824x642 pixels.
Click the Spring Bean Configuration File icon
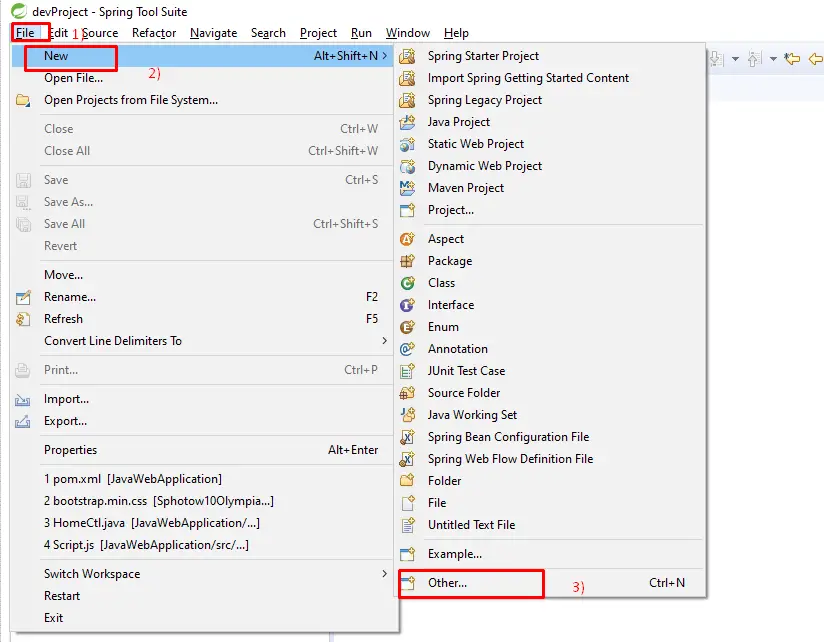click(x=407, y=437)
